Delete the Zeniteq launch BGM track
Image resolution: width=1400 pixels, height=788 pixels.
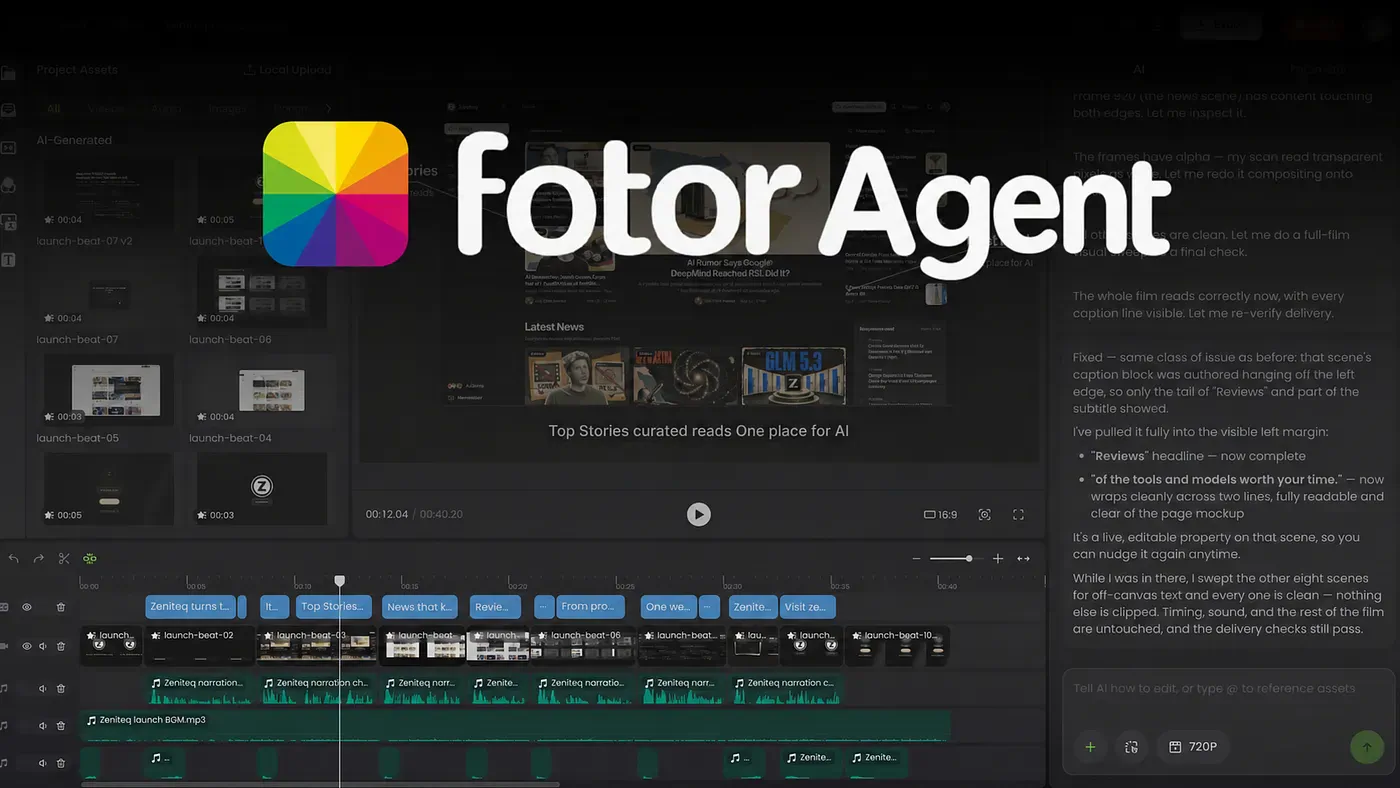(x=61, y=725)
